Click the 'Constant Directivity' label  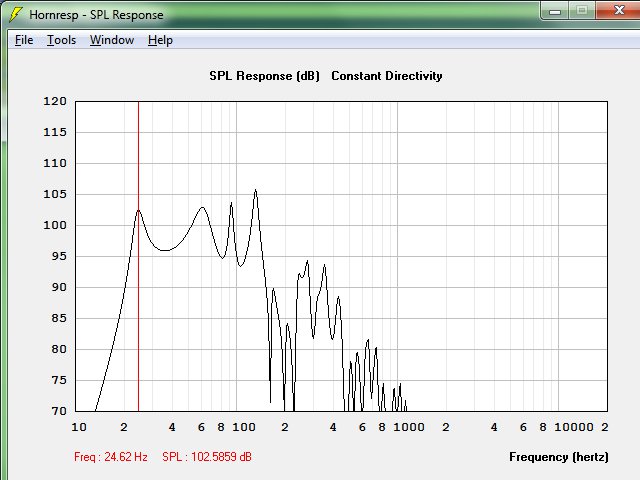pos(387,76)
